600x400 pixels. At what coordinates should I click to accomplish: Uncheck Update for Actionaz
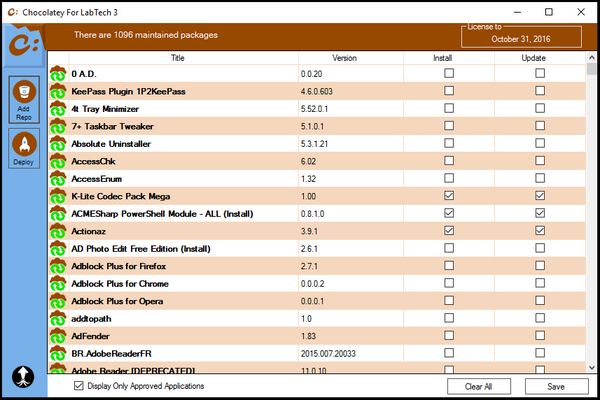[540, 230]
